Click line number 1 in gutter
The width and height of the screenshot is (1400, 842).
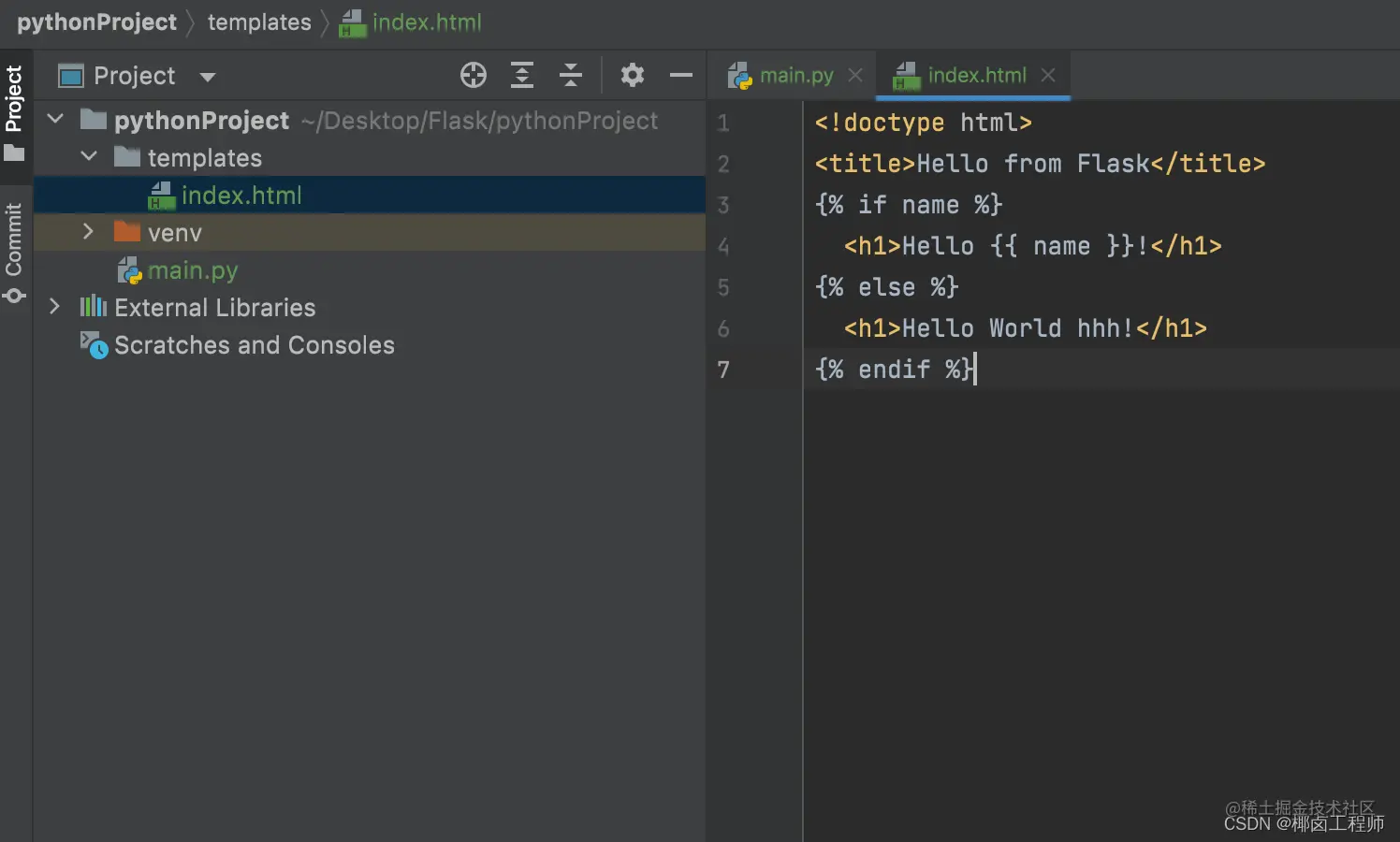pyautogui.click(x=723, y=123)
